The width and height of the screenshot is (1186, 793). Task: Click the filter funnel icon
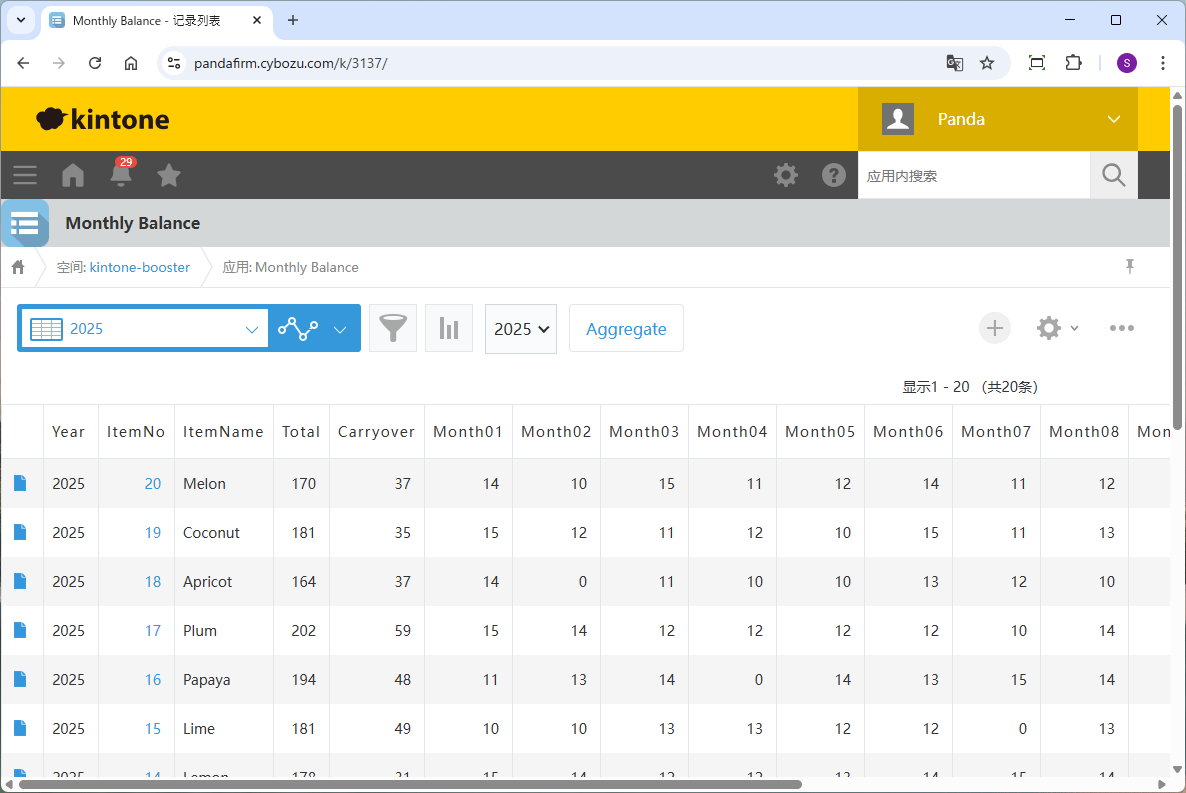coord(393,328)
